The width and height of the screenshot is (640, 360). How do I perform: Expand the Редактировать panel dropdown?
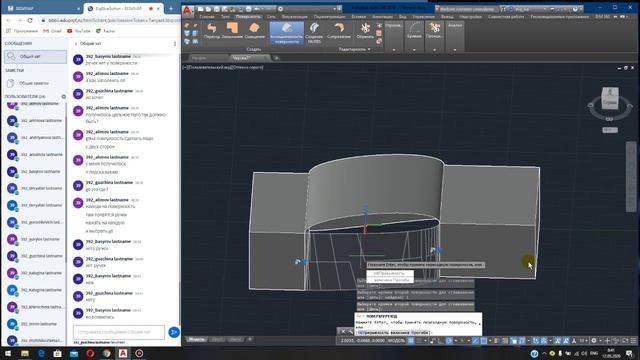pos(354,49)
